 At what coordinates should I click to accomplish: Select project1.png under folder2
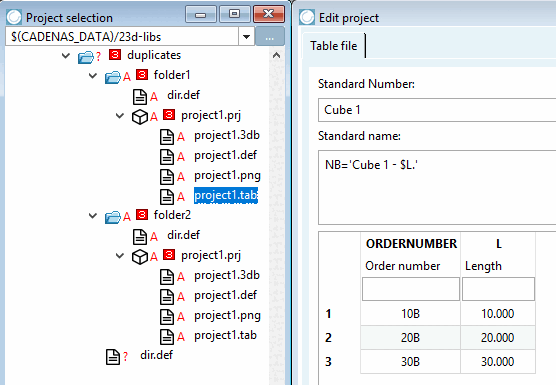point(227,315)
